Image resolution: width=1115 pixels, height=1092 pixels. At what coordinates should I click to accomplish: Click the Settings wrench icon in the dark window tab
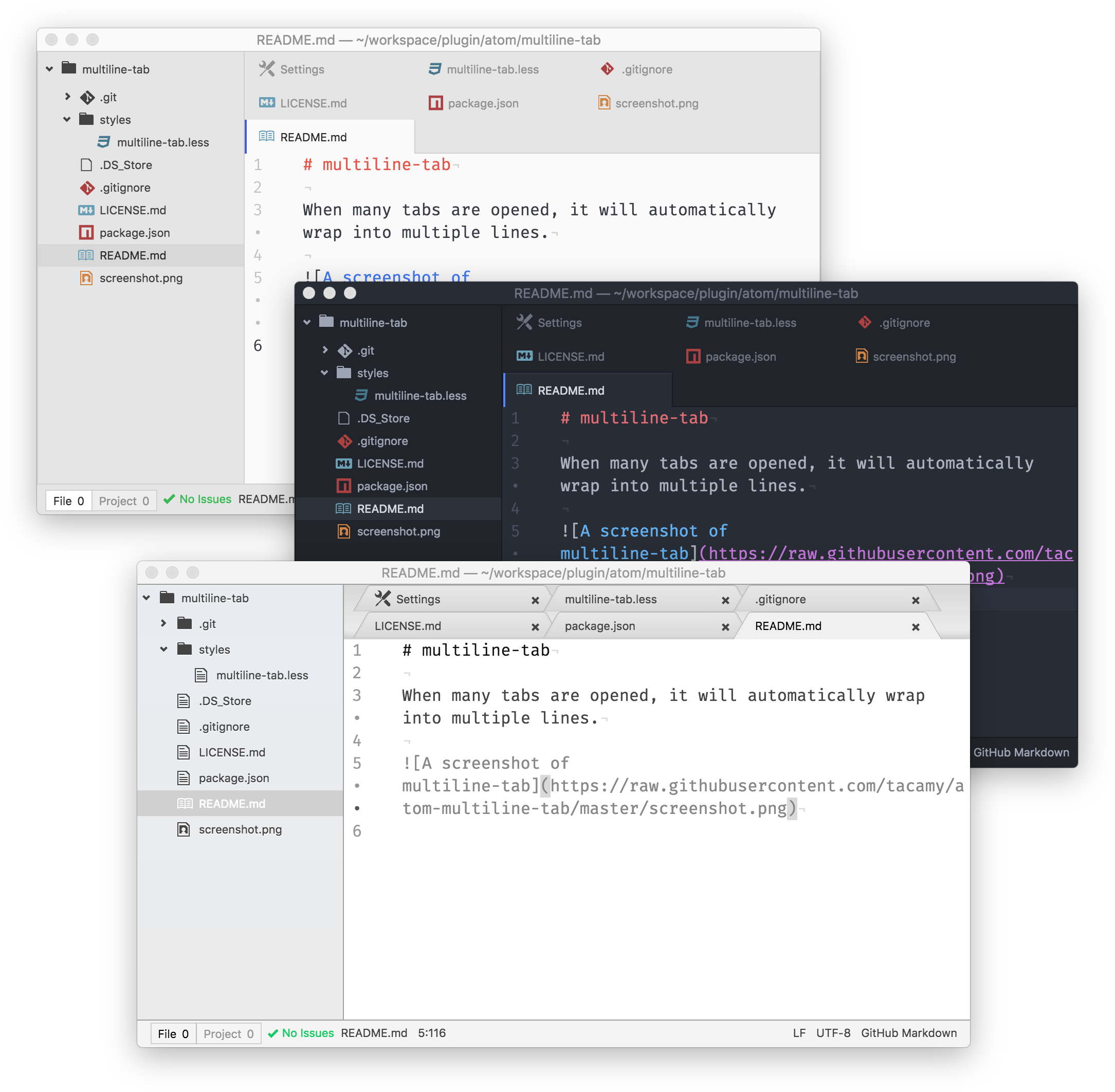pos(524,322)
